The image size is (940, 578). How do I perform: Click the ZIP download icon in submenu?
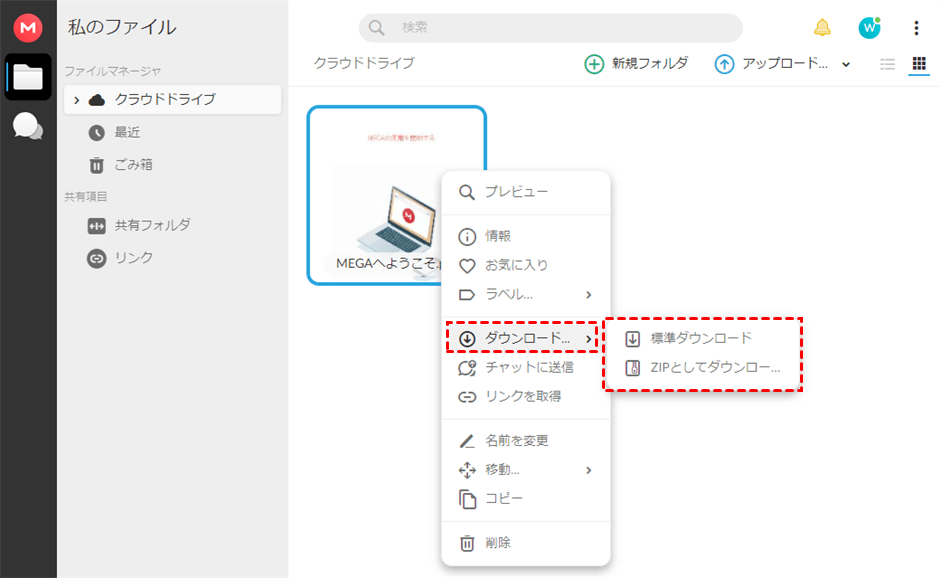(632, 368)
